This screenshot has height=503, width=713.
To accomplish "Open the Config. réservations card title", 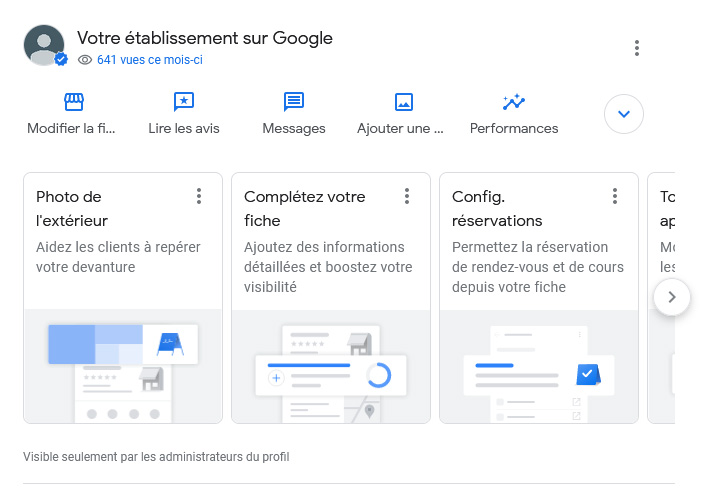I will (497, 208).
